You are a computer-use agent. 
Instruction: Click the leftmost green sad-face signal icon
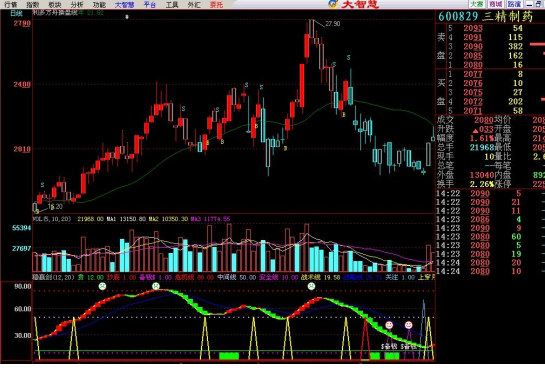pos(102,286)
